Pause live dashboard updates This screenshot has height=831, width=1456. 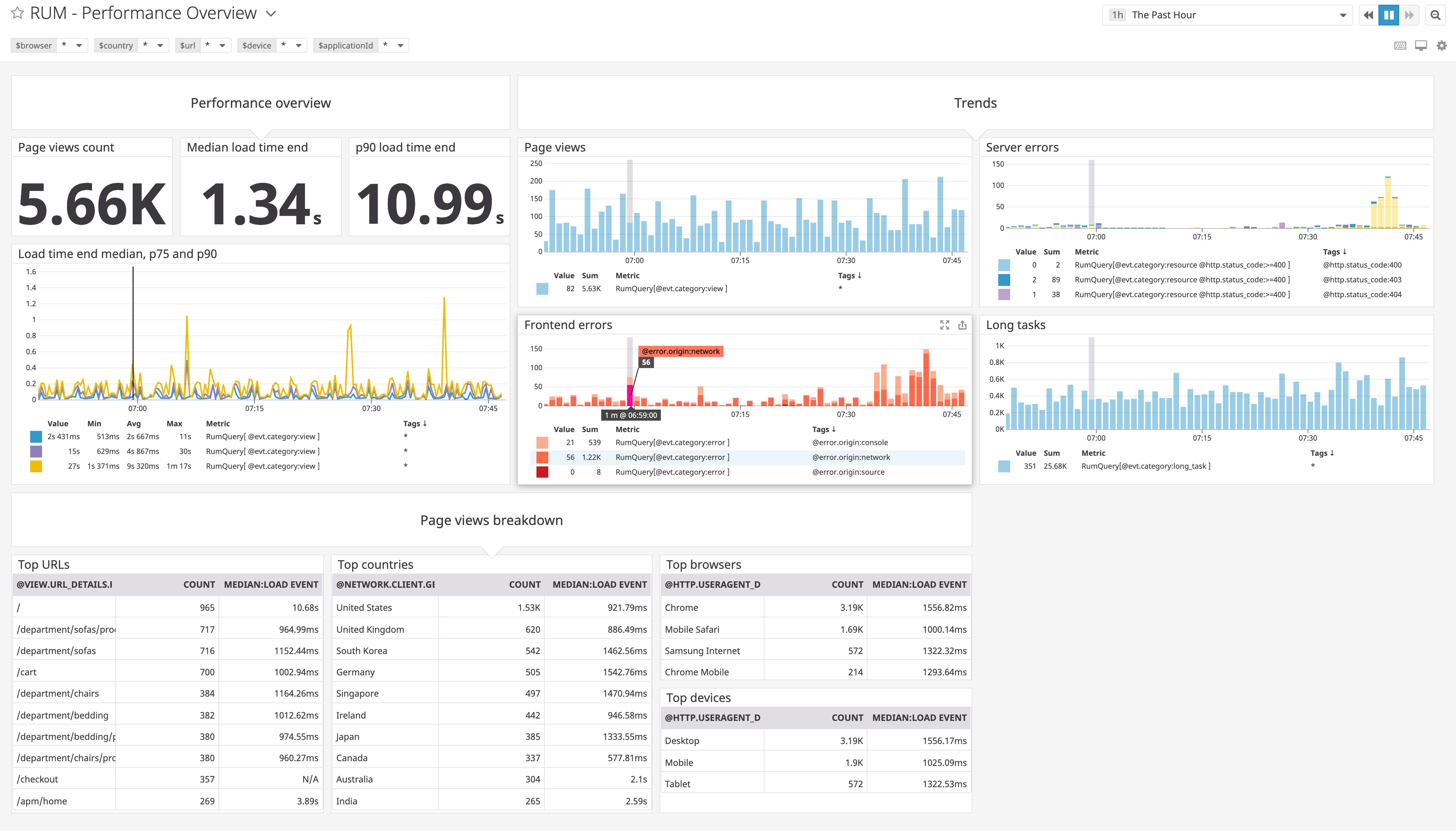tap(1389, 14)
